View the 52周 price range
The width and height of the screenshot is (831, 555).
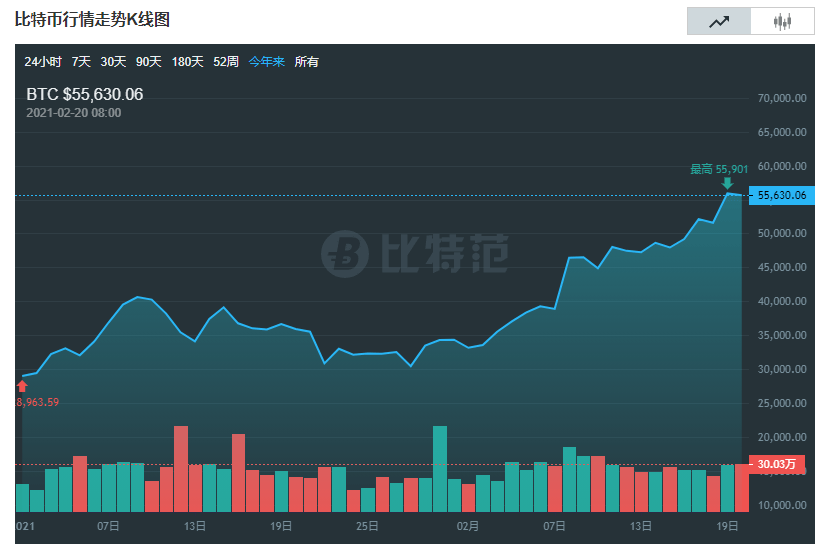(226, 62)
